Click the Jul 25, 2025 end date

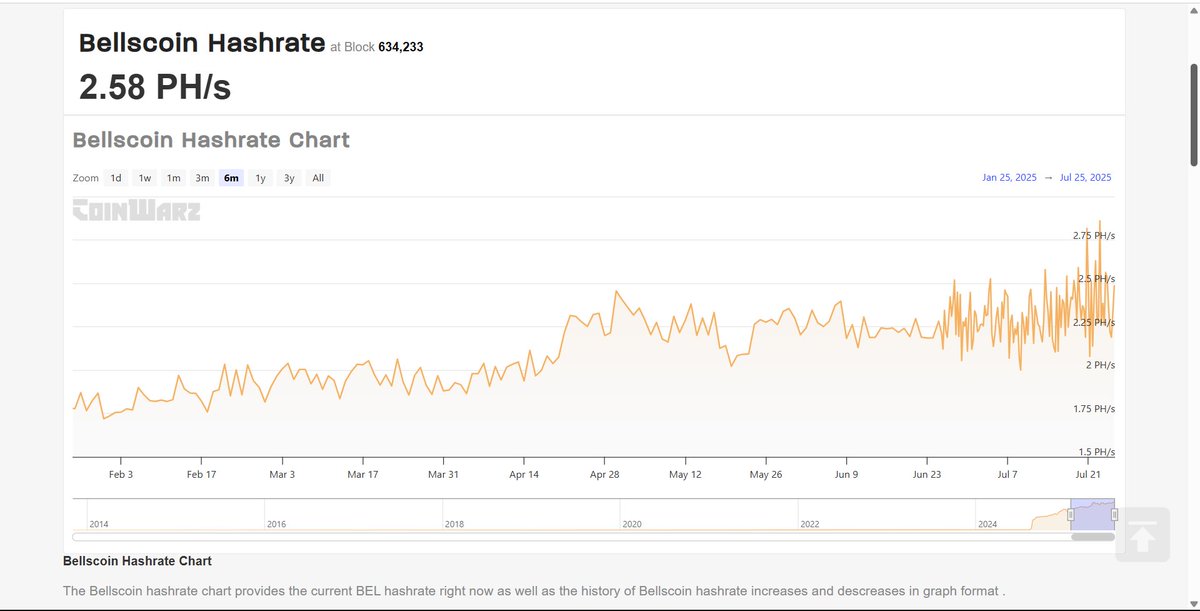1085,178
